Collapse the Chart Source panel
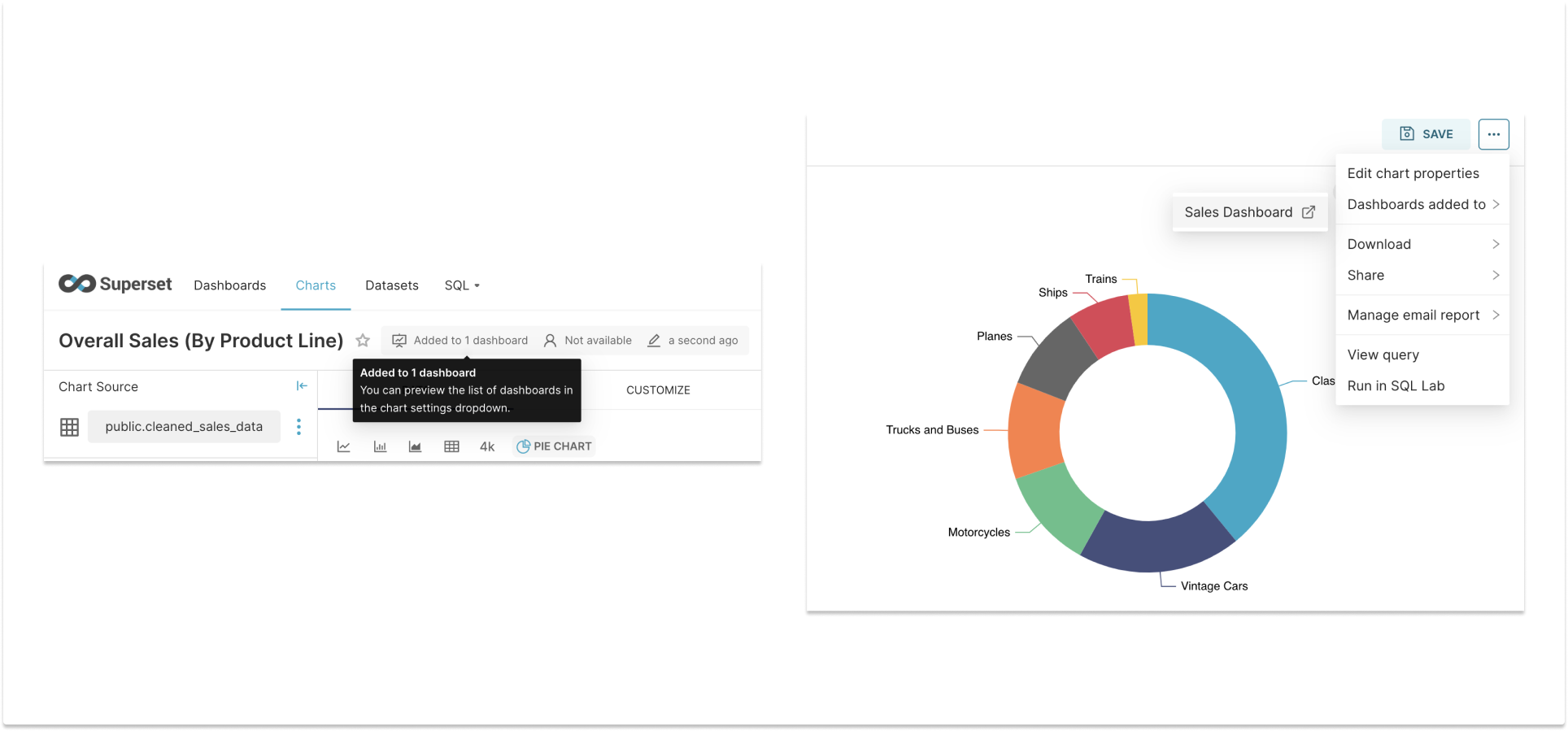Image resolution: width=1568 pixels, height=731 pixels. click(x=302, y=386)
